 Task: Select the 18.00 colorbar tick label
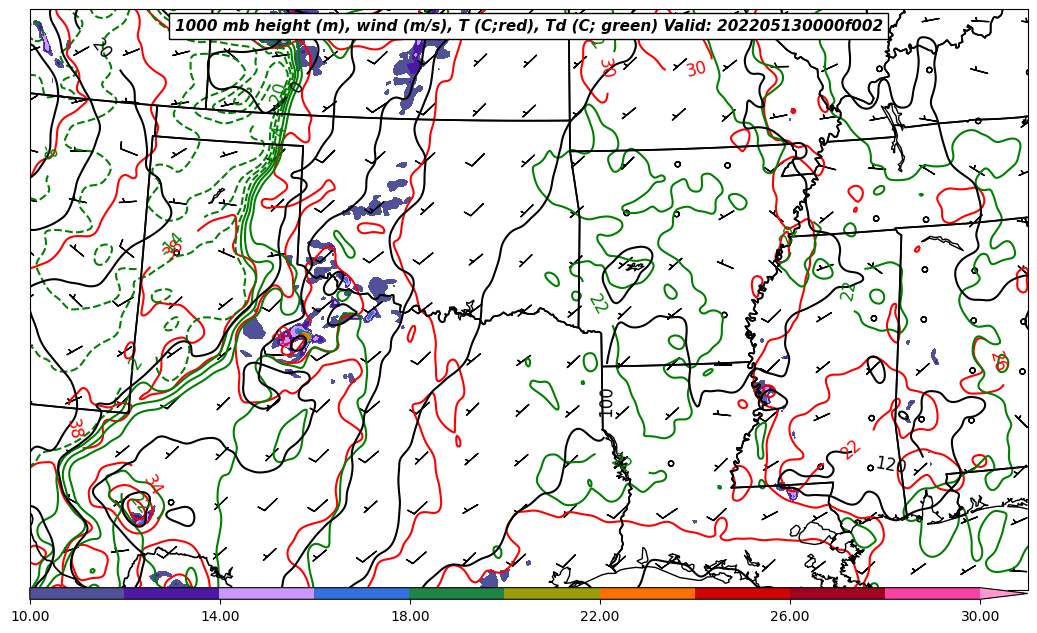click(410, 616)
